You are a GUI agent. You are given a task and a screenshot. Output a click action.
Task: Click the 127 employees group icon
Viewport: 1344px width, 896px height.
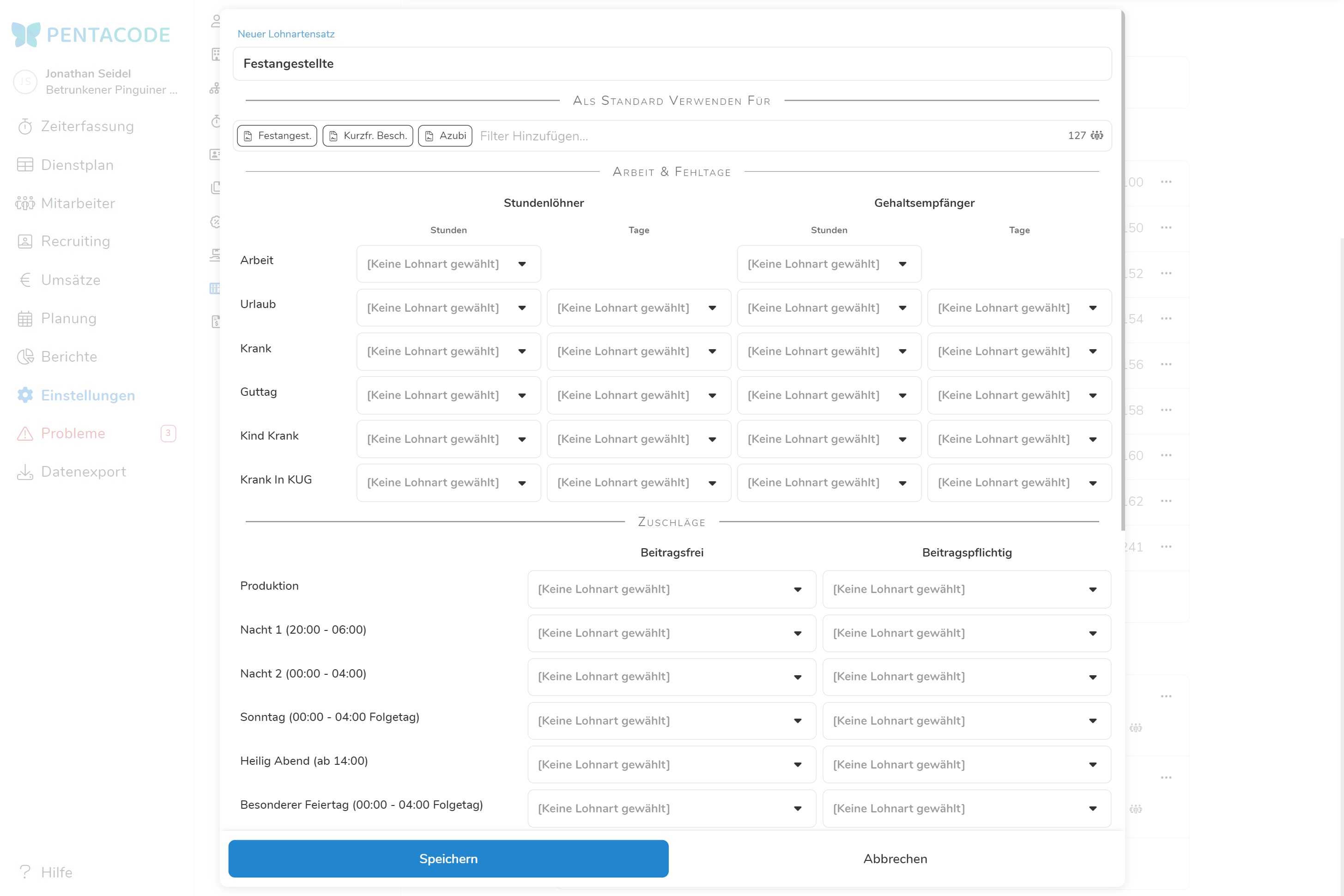tap(1096, 135)
